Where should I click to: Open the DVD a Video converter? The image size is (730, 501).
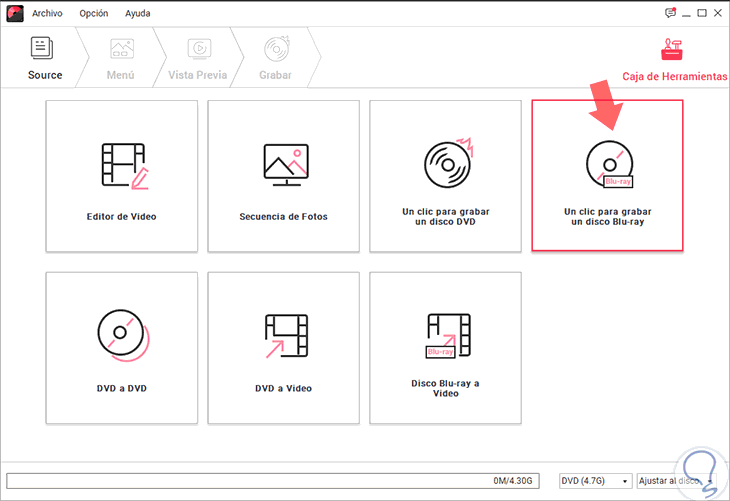coord(284,348)
